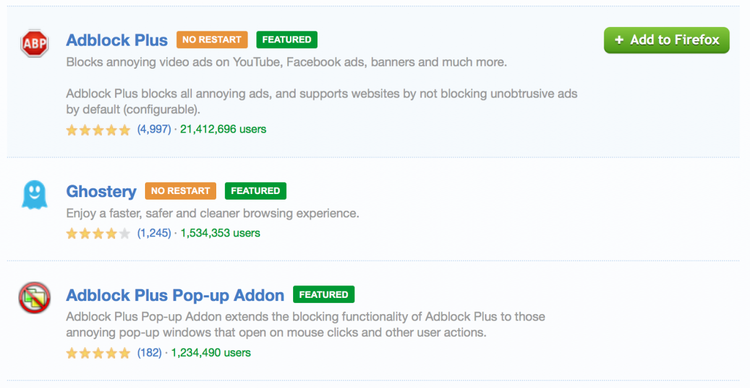Viewport: 750px width, 388px height.
Task: Click the blue Ghostery ghost icon
Action: [34, 194]
